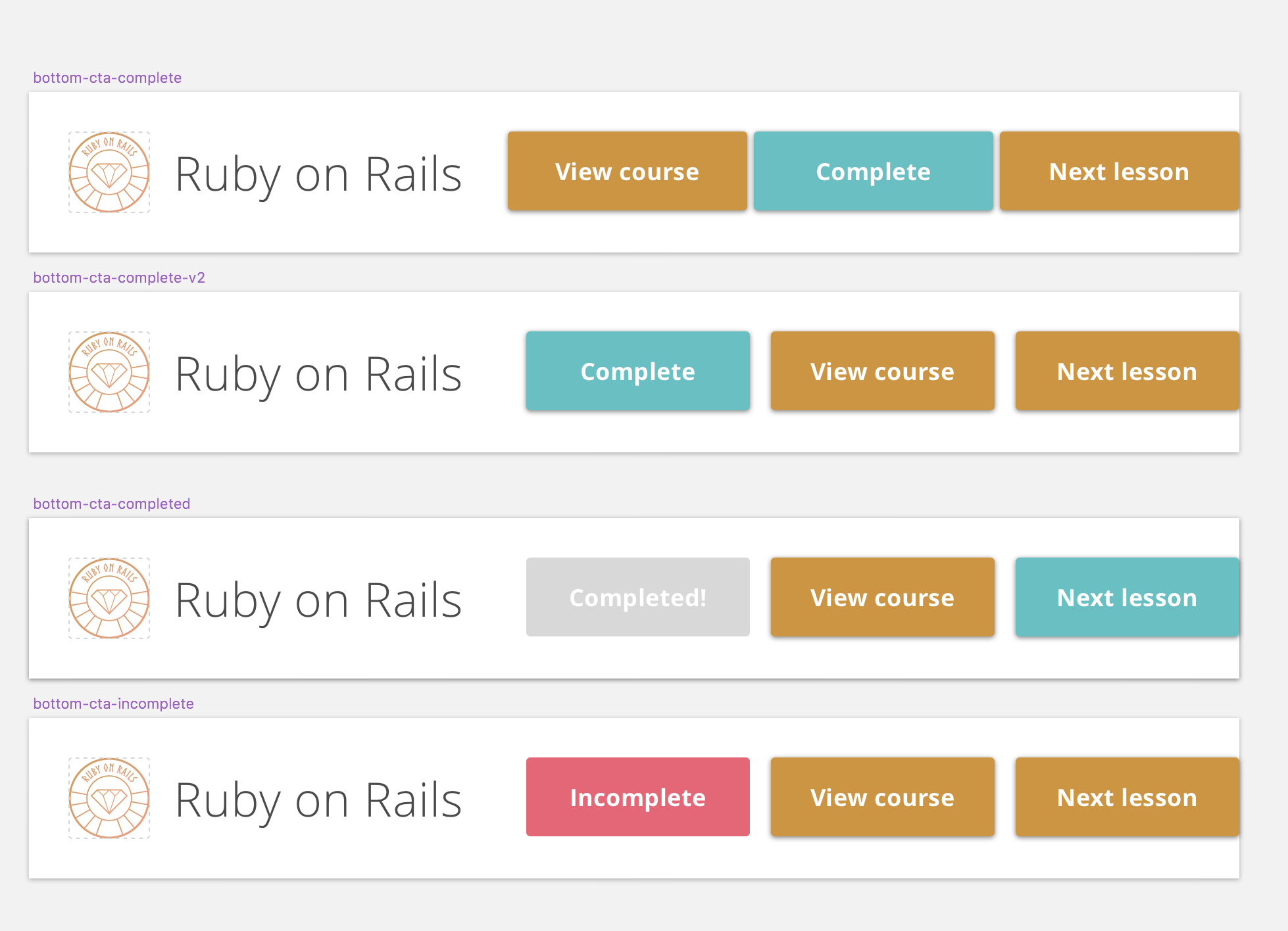This screenshot has height=931, width=1288.
Task: Click Next lesson in bottom-cta-complete-v2 artboard
Action: point(1127,371)
